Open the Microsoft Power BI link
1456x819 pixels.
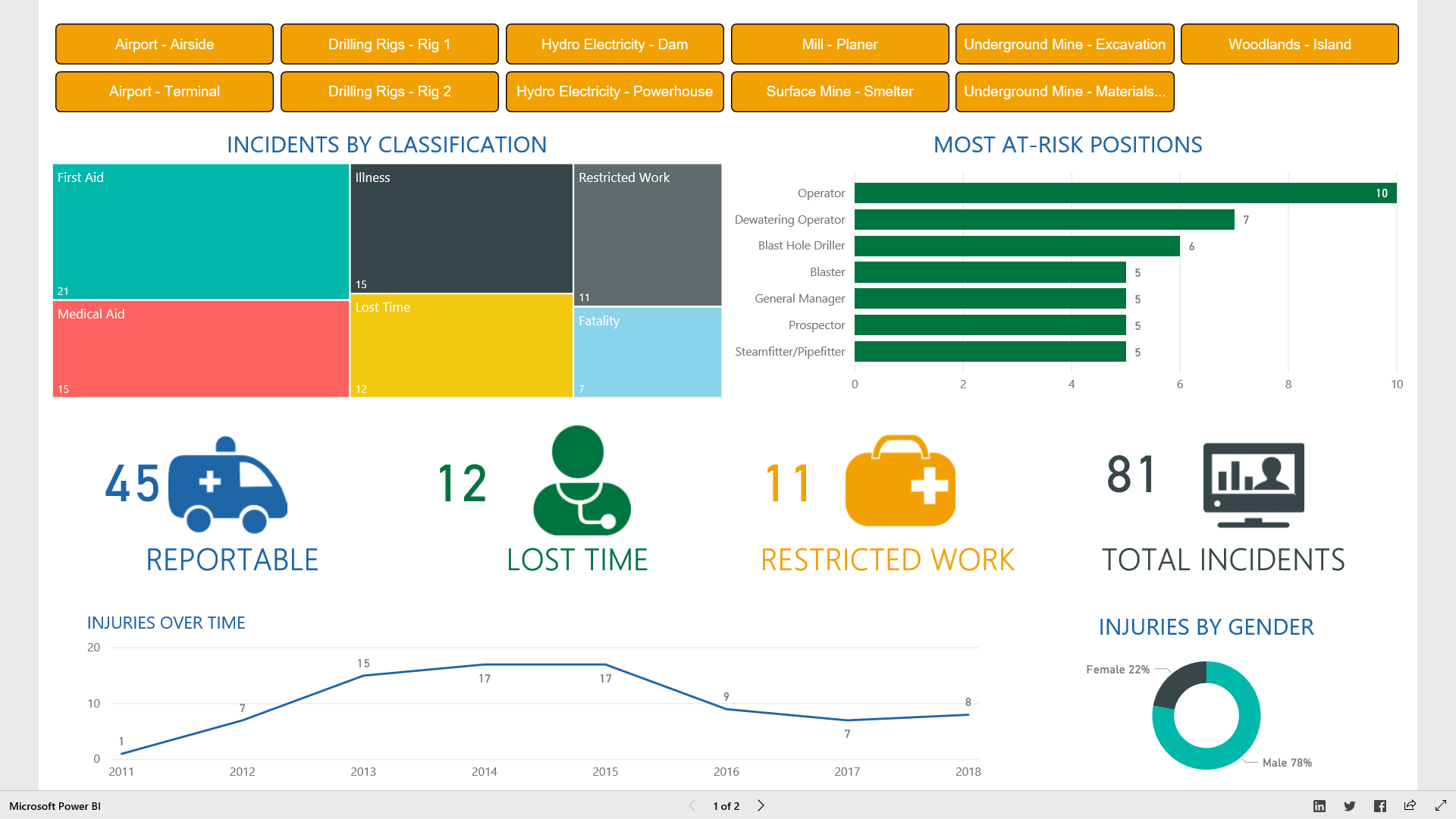[54, 806]
